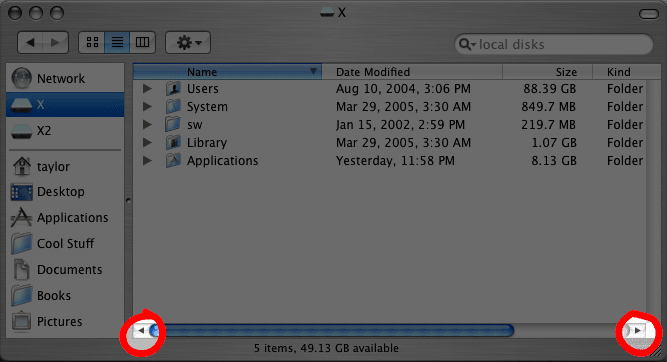This screenshot has height=362, width=667.
Task: Select the sw folder icon
Action: click(173, 124)
